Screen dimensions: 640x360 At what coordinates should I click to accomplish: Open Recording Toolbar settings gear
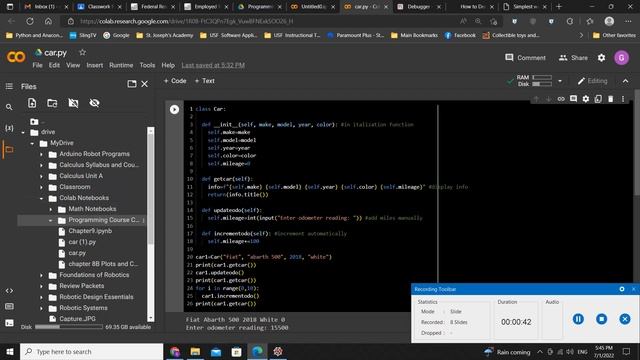622,289
